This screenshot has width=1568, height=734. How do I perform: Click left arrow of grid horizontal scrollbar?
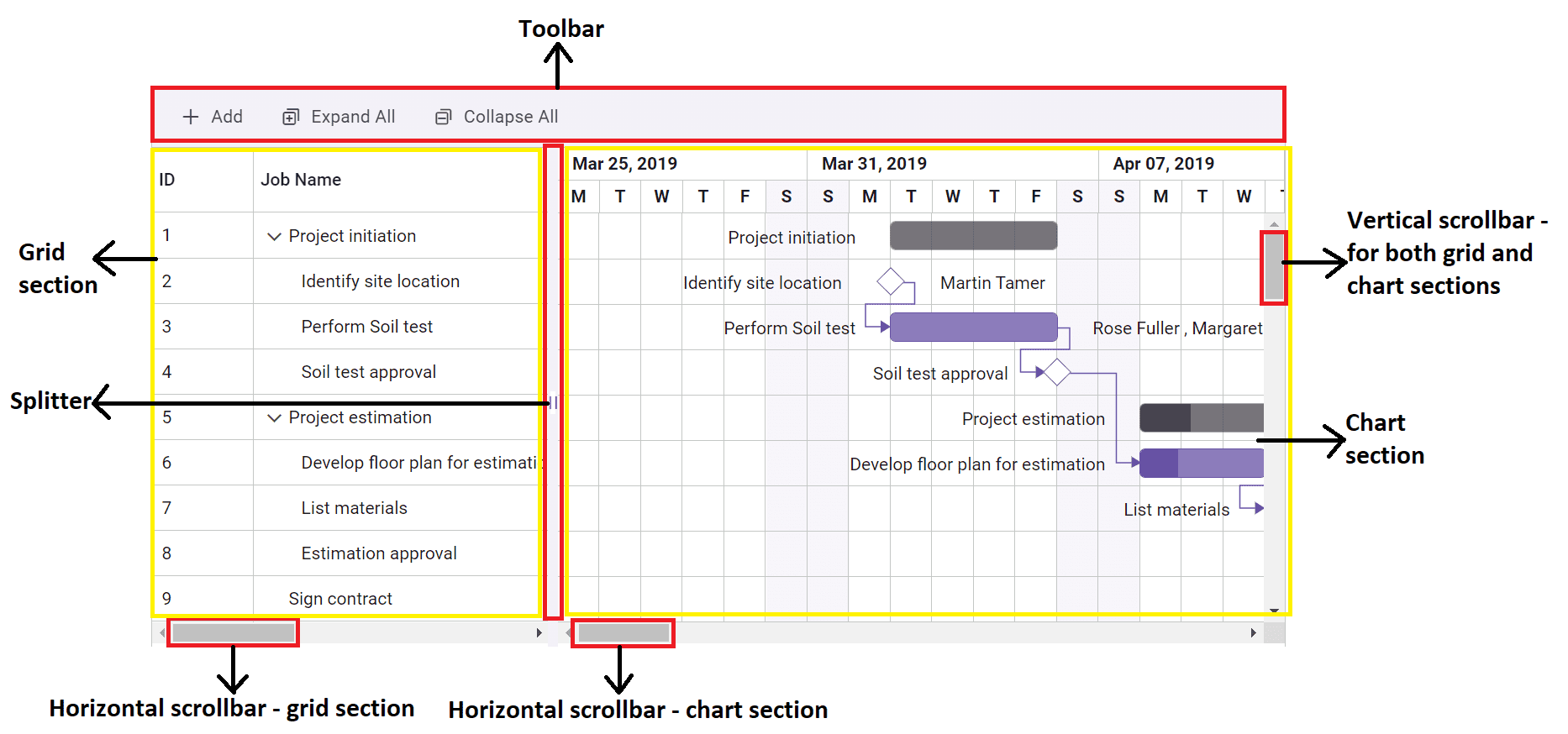tap(161, 633)
